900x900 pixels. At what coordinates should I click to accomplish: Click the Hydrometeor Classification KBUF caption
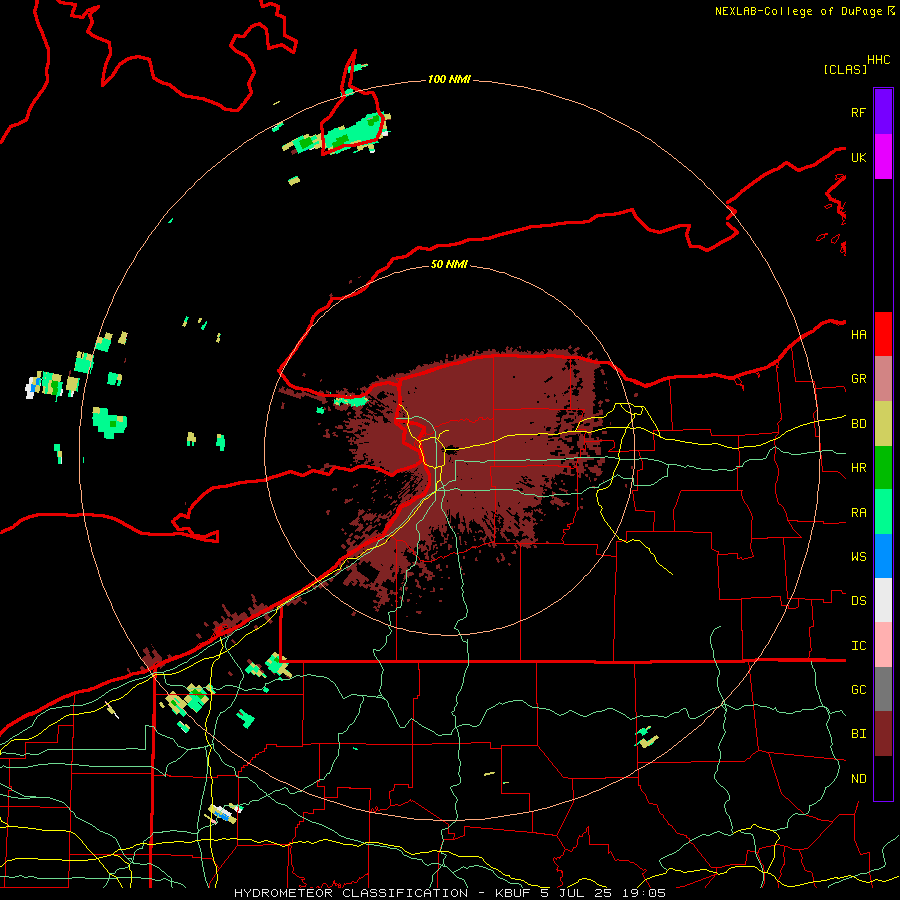[x=449, y=893]
